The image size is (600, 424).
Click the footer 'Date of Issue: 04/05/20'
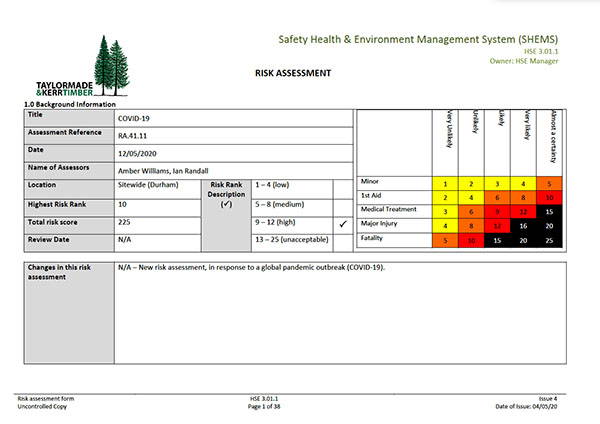(x=526, y=406)
